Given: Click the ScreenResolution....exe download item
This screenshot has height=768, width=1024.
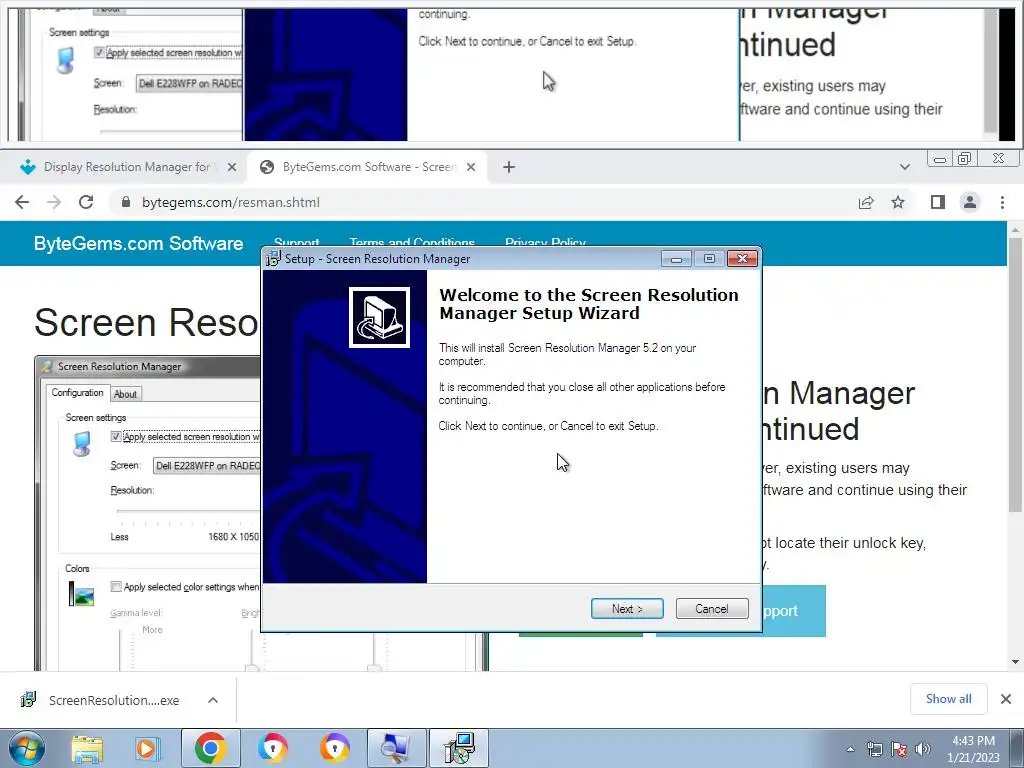Looking at the screenshot, I should click(101, 700).
